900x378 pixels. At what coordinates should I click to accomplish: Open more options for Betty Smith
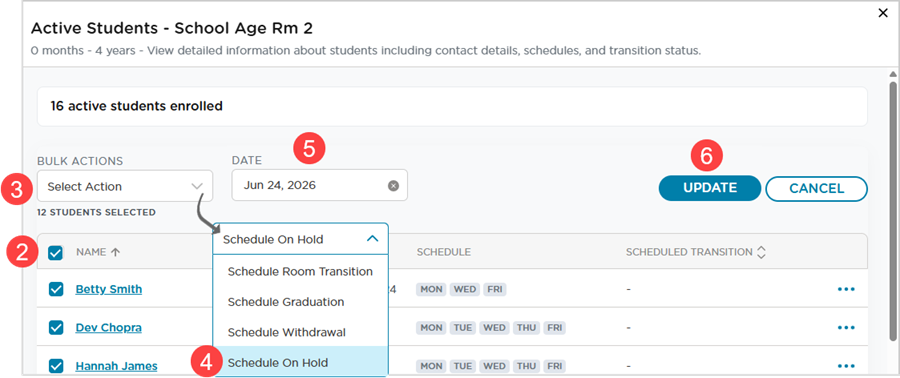[846, 289]
